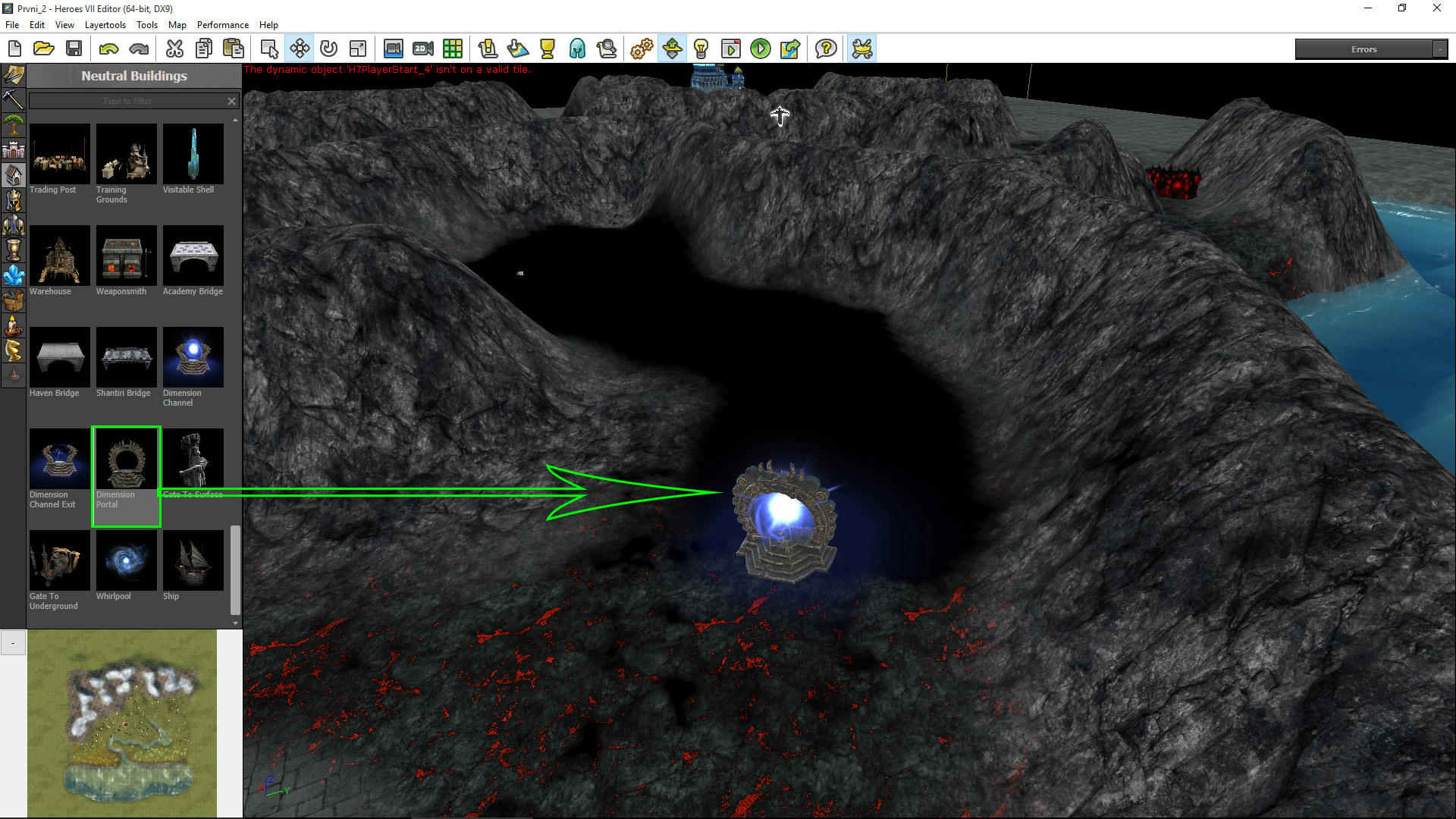Open the bronze gears settings icon
The height and width of the screenshot is (819, 1456).
(642, 49)
